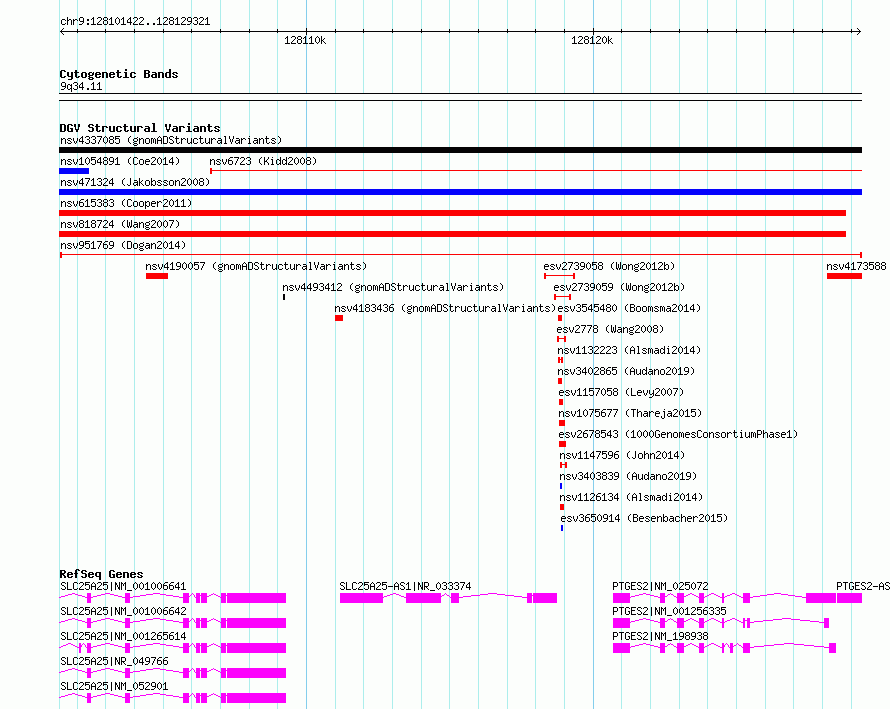This screenshot has height=709, width=890.
Task: Select the esv2739058 (Wong2012b) label
Action: tap(609, 266)
